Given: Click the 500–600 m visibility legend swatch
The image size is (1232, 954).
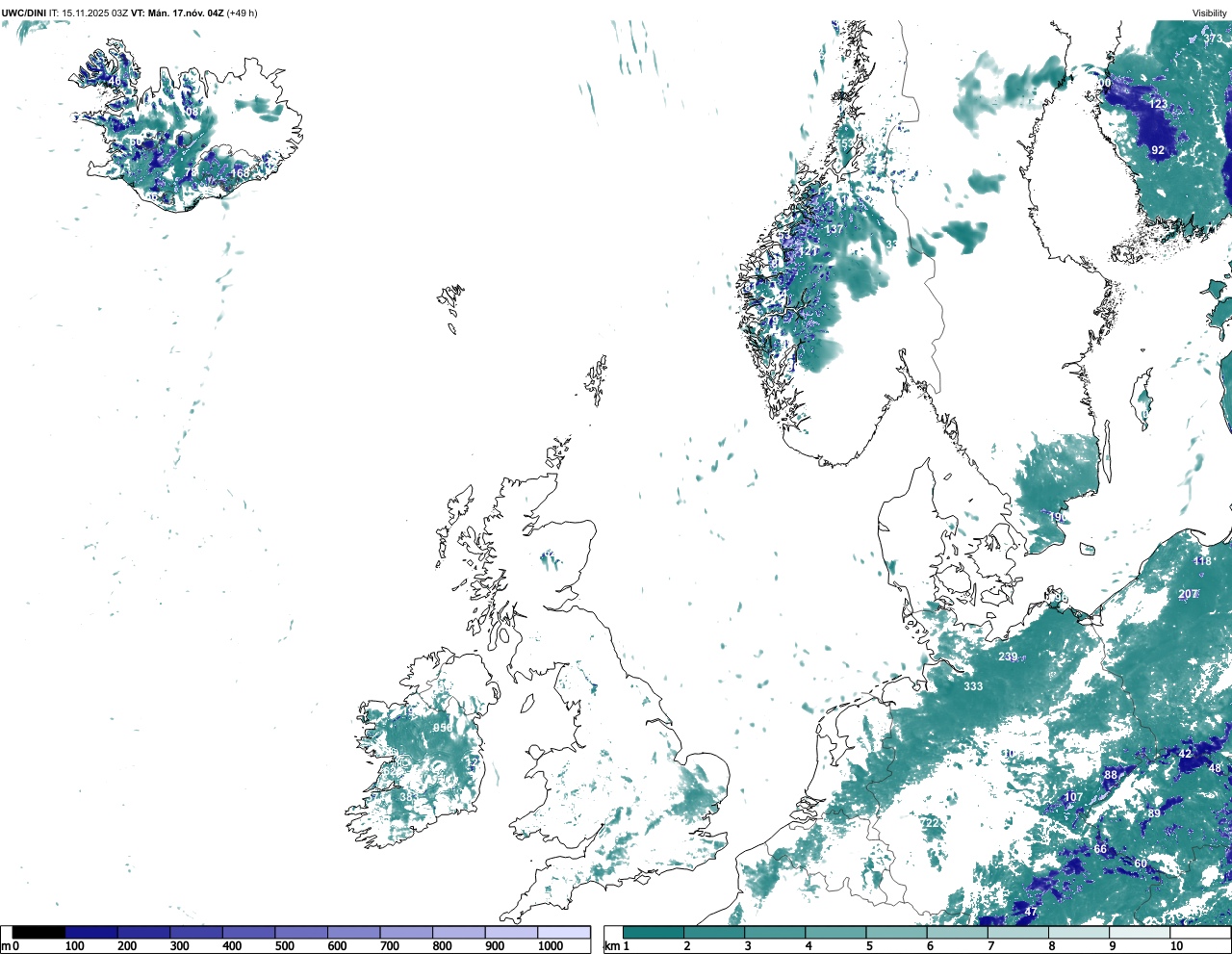Looking at the screenshot, I should click(301, 933).
